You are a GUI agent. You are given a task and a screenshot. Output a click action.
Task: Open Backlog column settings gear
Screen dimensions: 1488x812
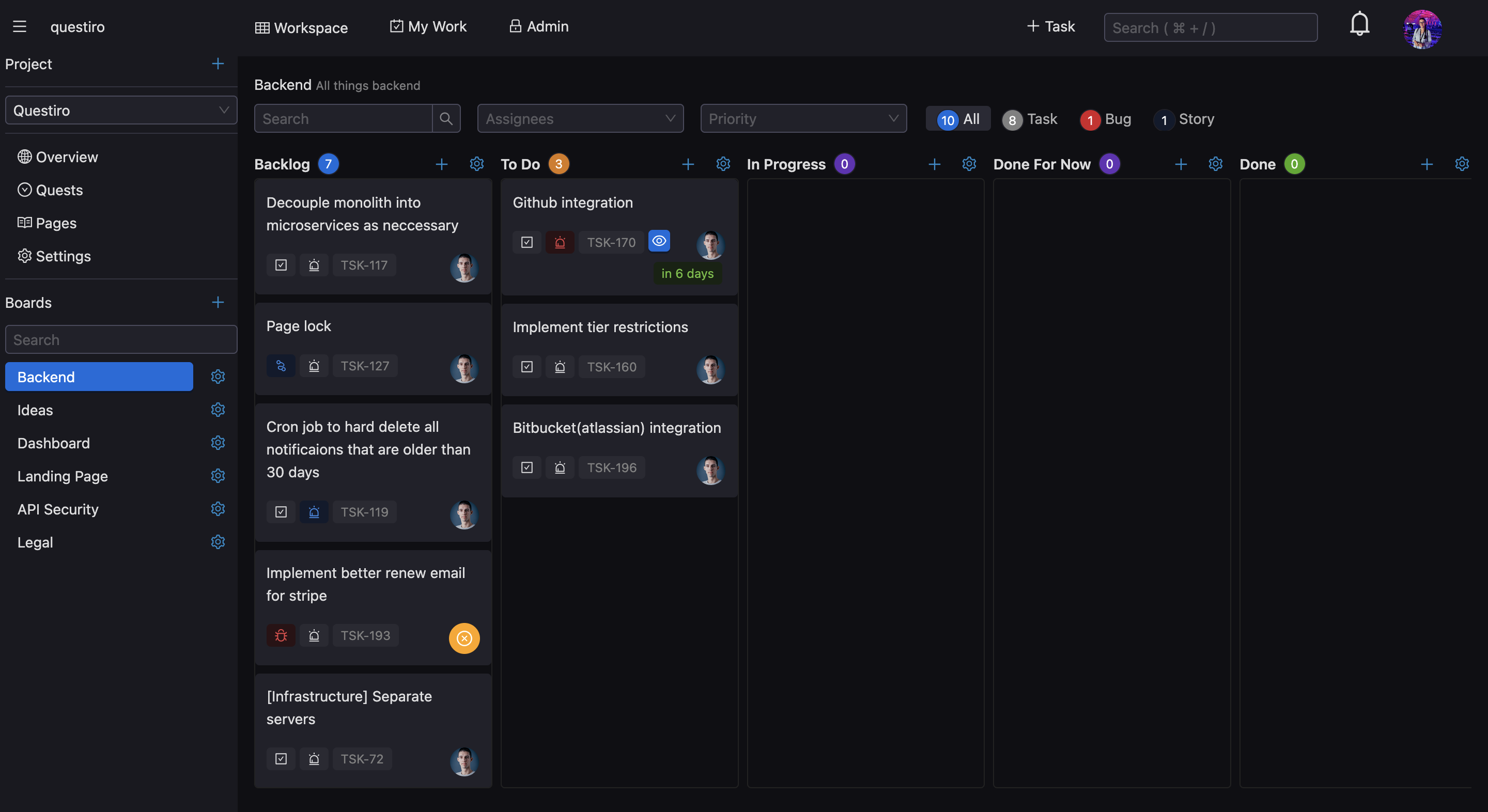[x=476, y=164]
